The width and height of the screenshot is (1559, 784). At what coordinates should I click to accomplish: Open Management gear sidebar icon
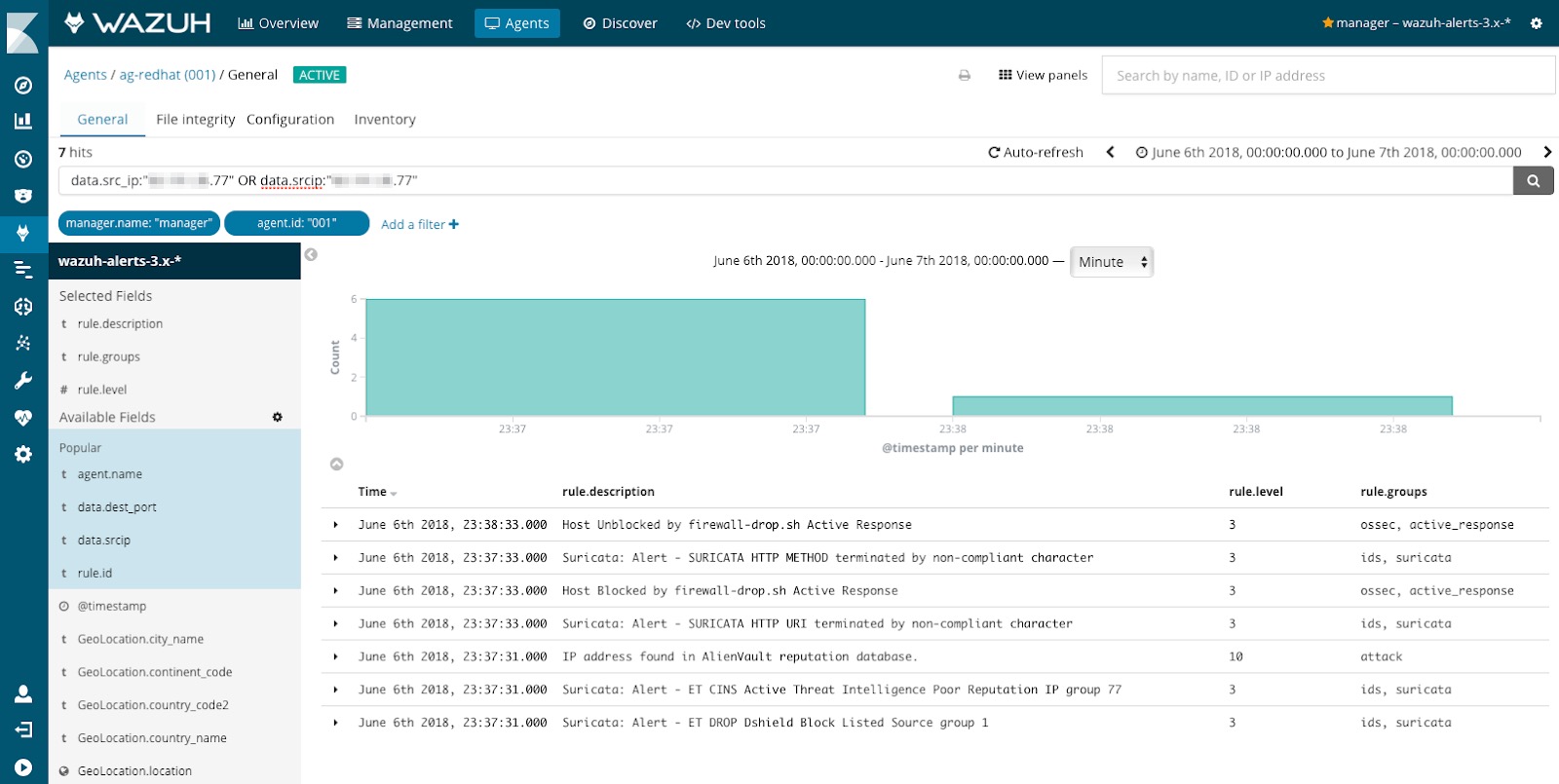click(x=23, y=454)
